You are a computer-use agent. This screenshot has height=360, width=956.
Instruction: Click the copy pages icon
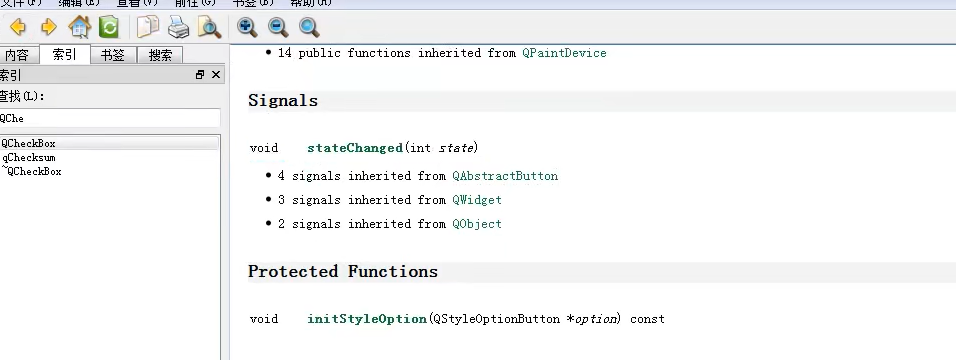click(x=147, y=27)
